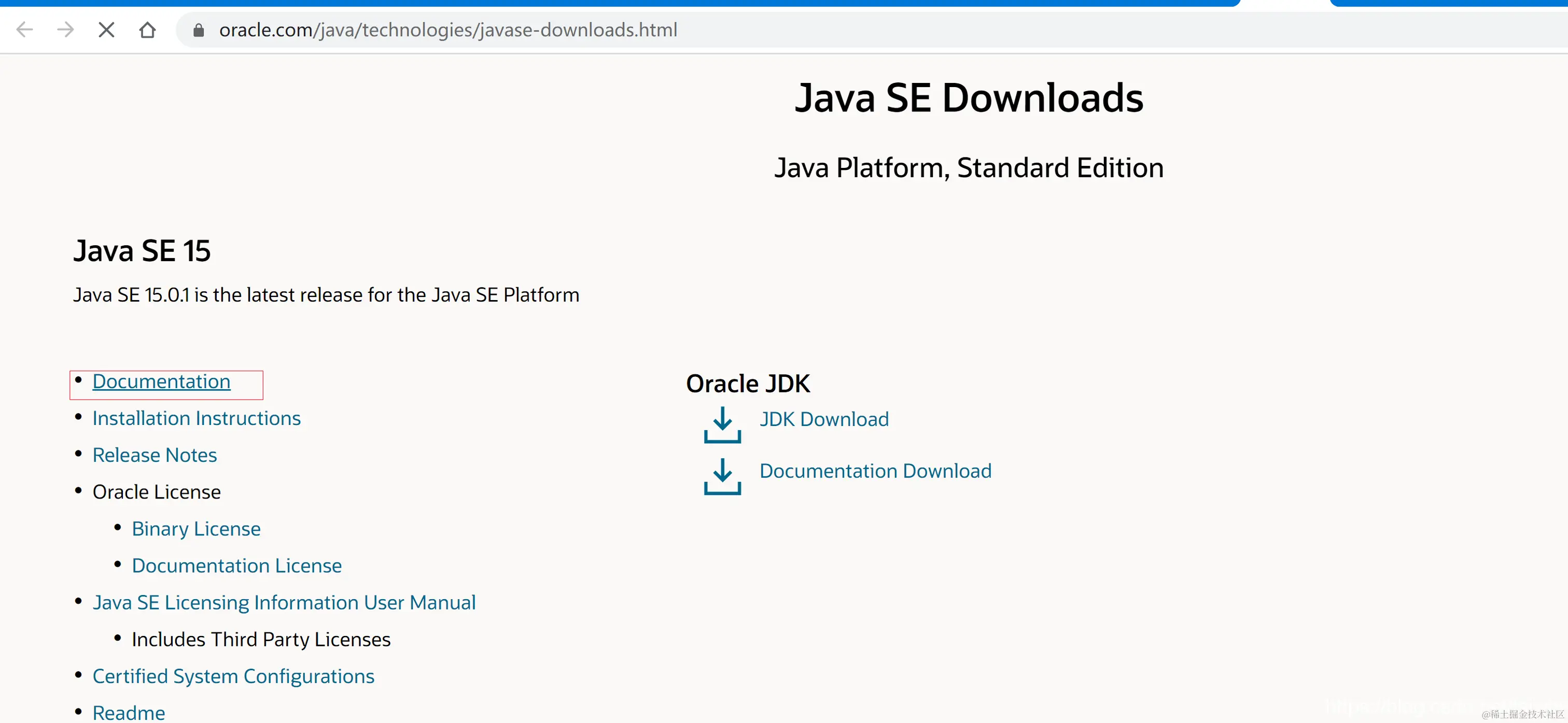Open the Documentation License link
Screen dimensions: 1568x723
[x=237, y=565]
